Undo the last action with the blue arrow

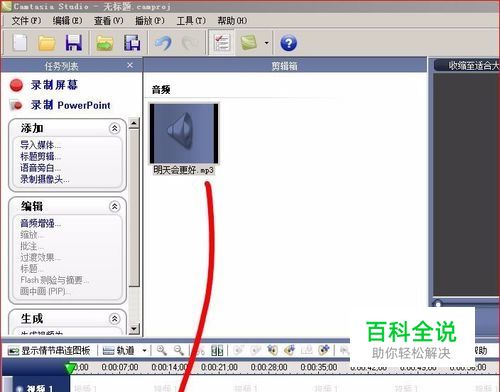click(163, 43)
